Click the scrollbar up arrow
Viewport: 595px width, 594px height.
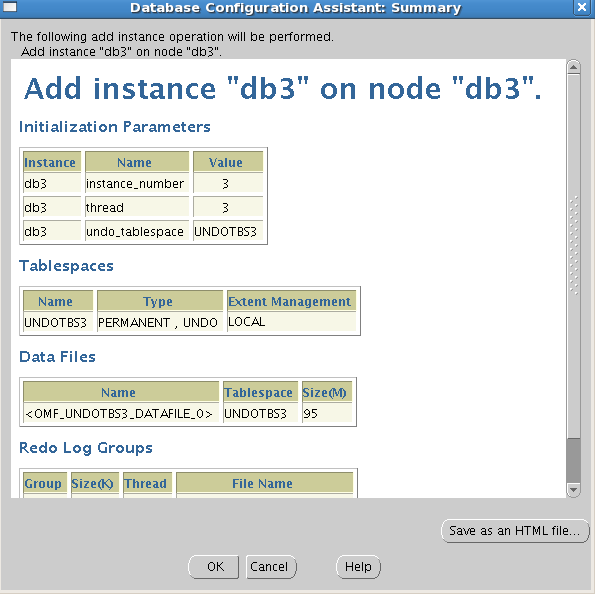573,68
